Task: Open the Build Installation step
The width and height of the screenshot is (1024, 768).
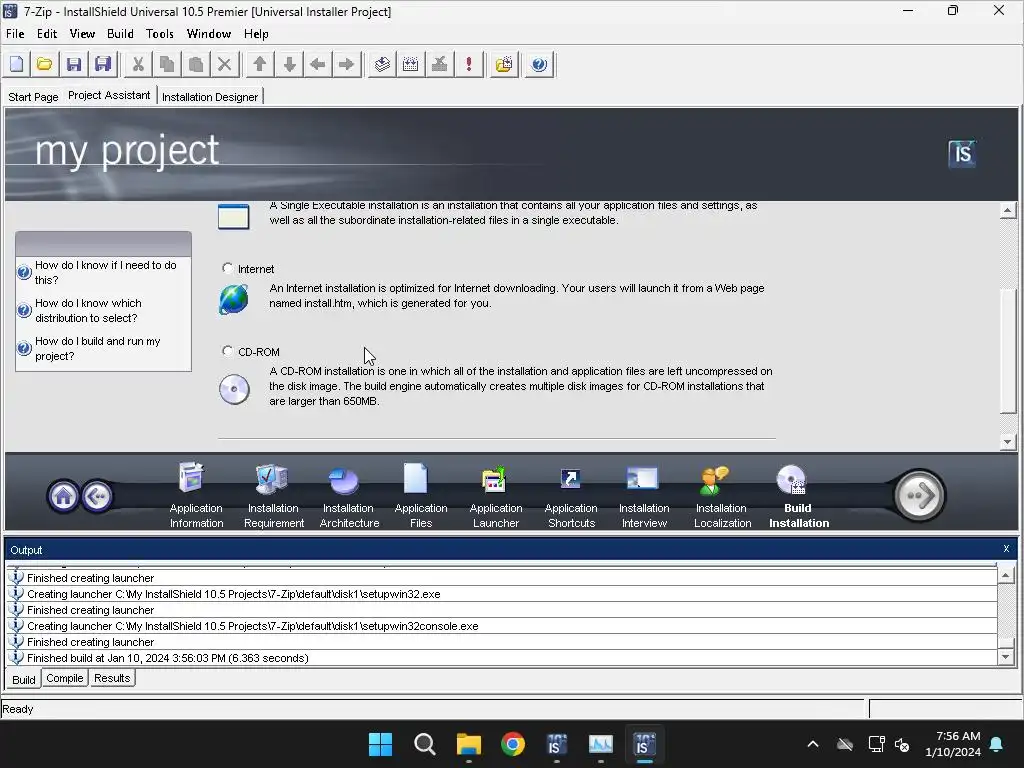Action: [798, 496]
